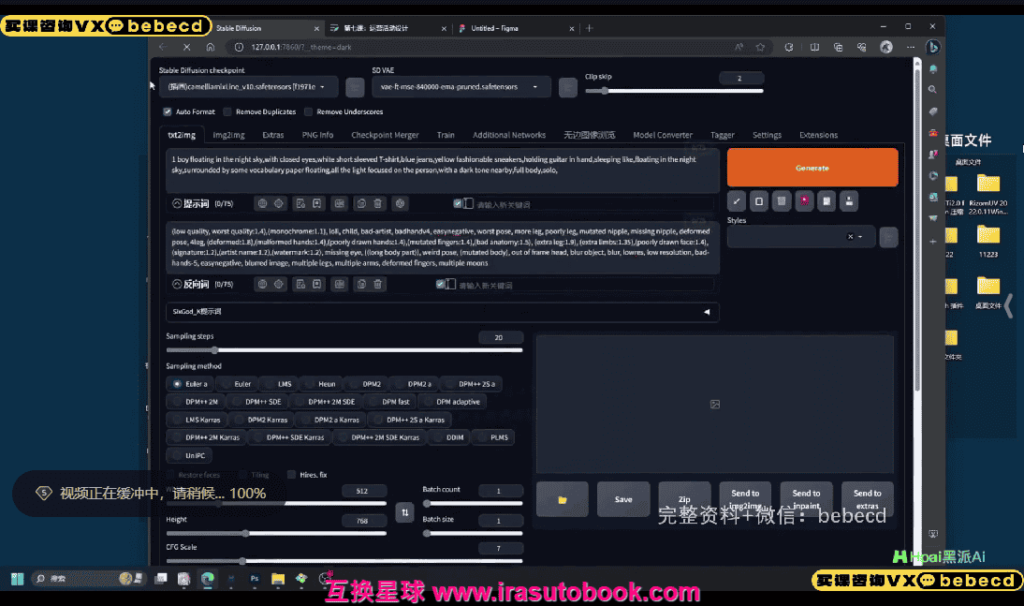The width and height of the screenshot is (1024, 606).
Task: Open the Checkpoint Merger tab
Action: [385, 135]
